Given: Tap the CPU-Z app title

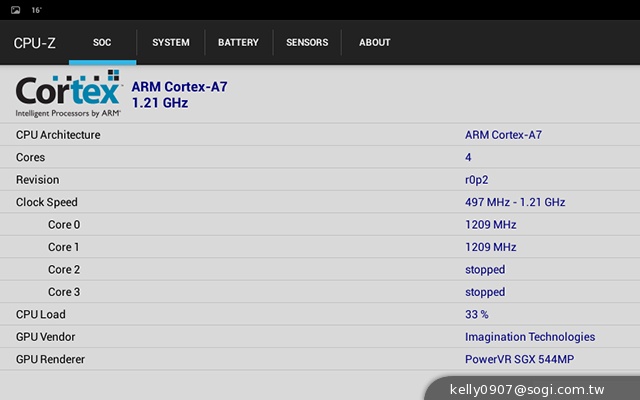Looking at the screenshot, I should [x=34, y=43].
